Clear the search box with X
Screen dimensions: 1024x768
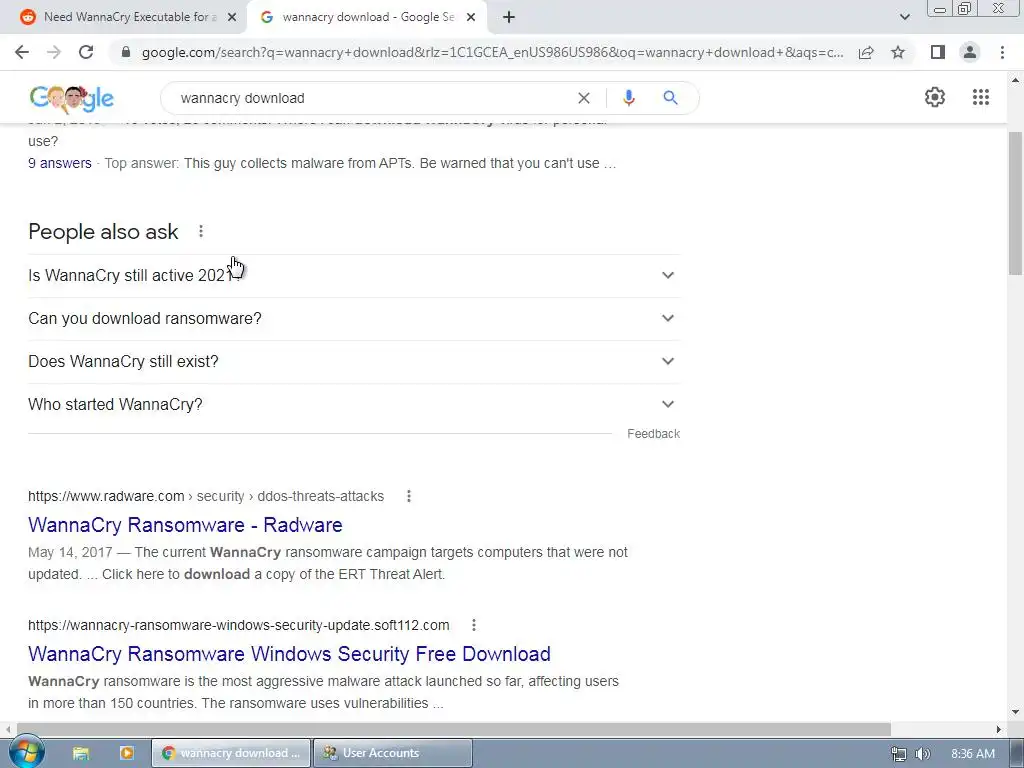tap(584, 98)
